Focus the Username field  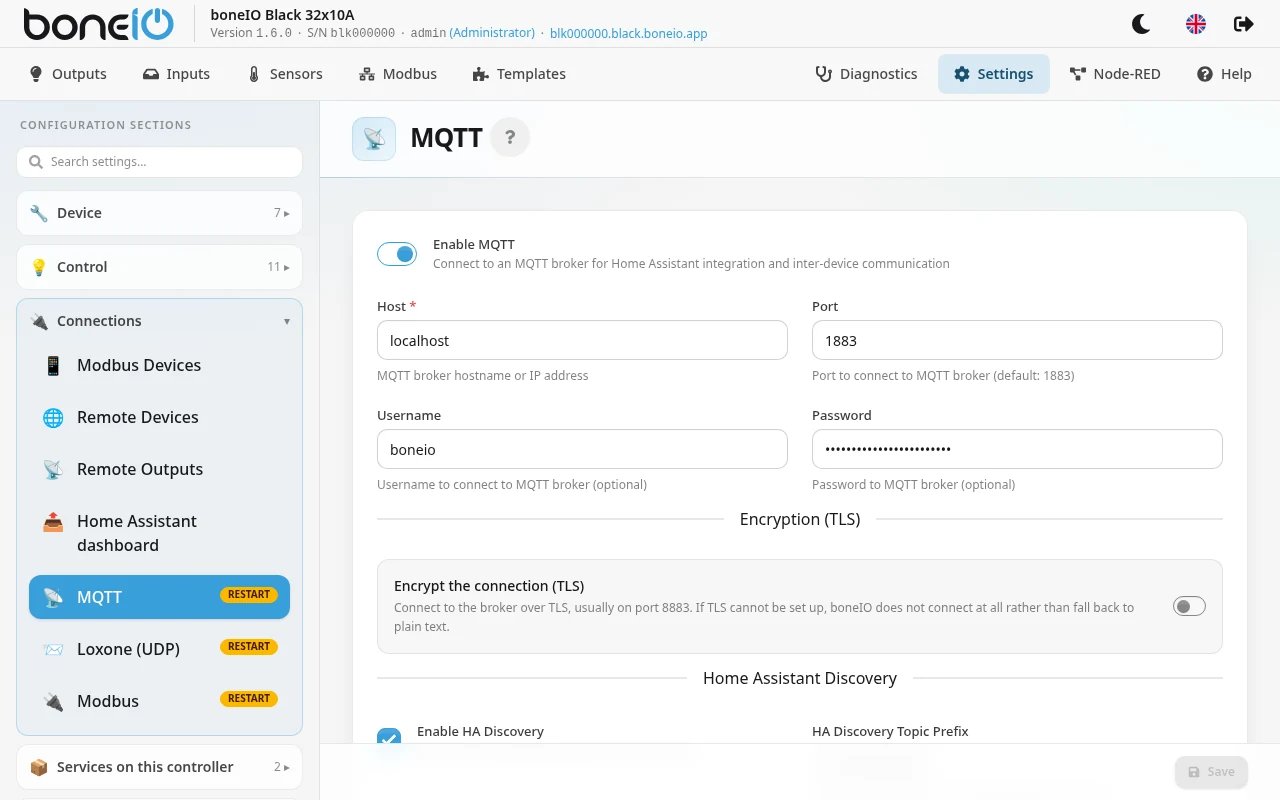(582, 449)
